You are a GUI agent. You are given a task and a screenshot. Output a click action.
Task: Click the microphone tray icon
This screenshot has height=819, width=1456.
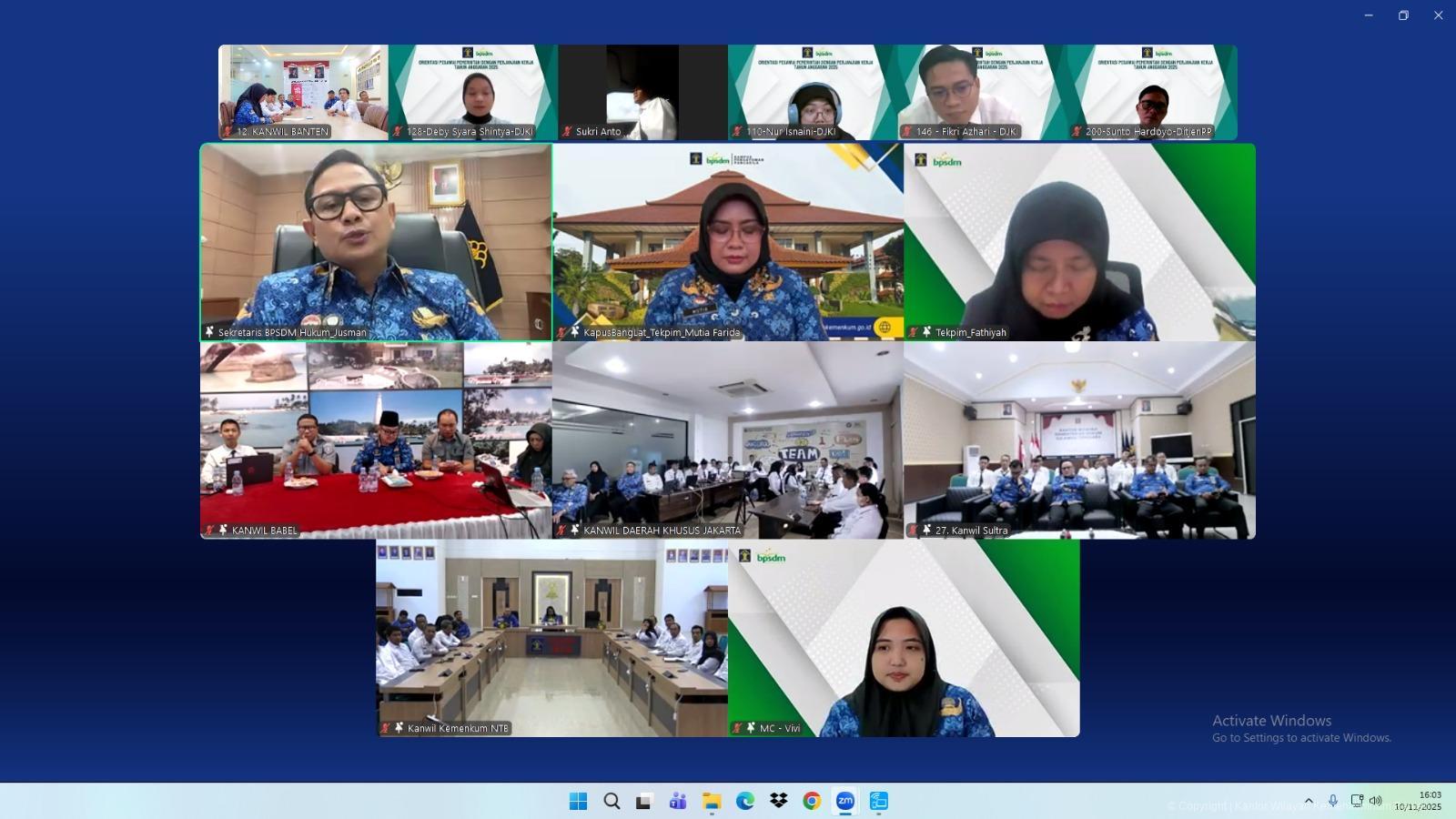pyautogui.click(x=1332, y=801)
